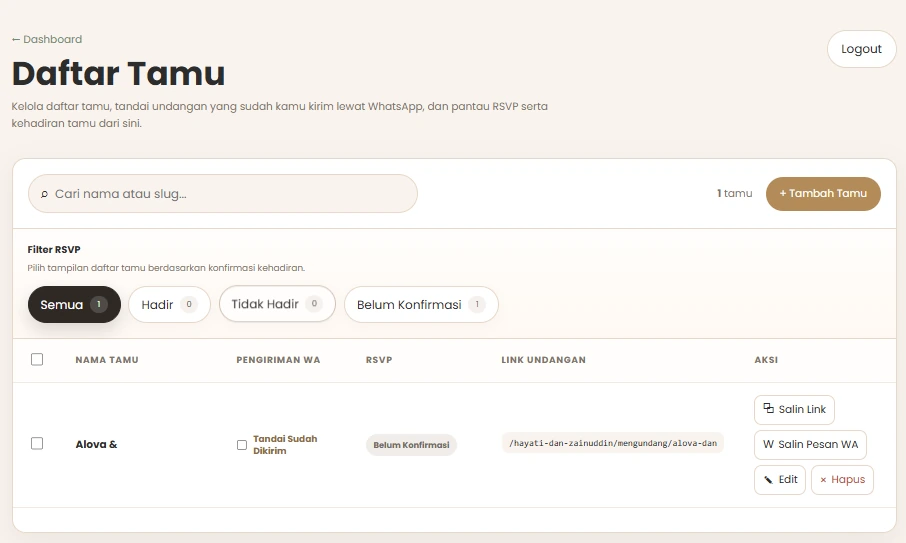Click the Filter RSVP heading
Screen dimensions: 906x543
54,250
